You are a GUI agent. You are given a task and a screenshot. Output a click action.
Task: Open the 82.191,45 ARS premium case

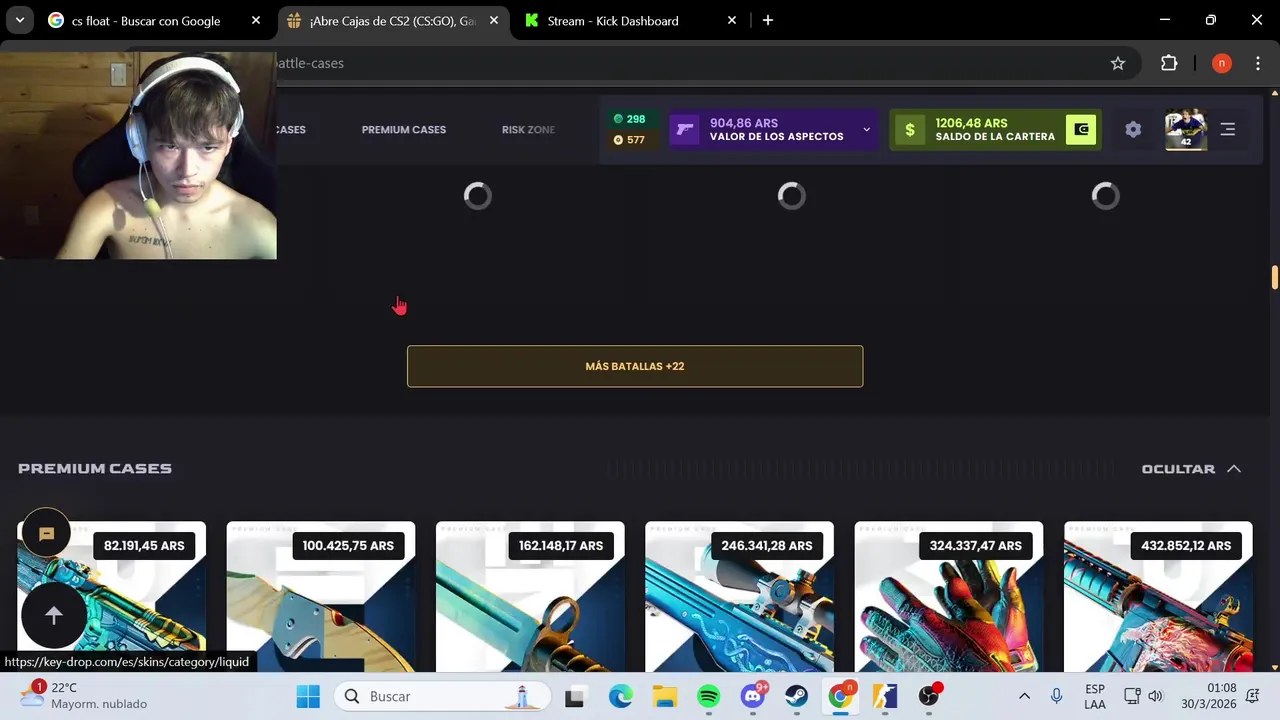pos(112,596)
